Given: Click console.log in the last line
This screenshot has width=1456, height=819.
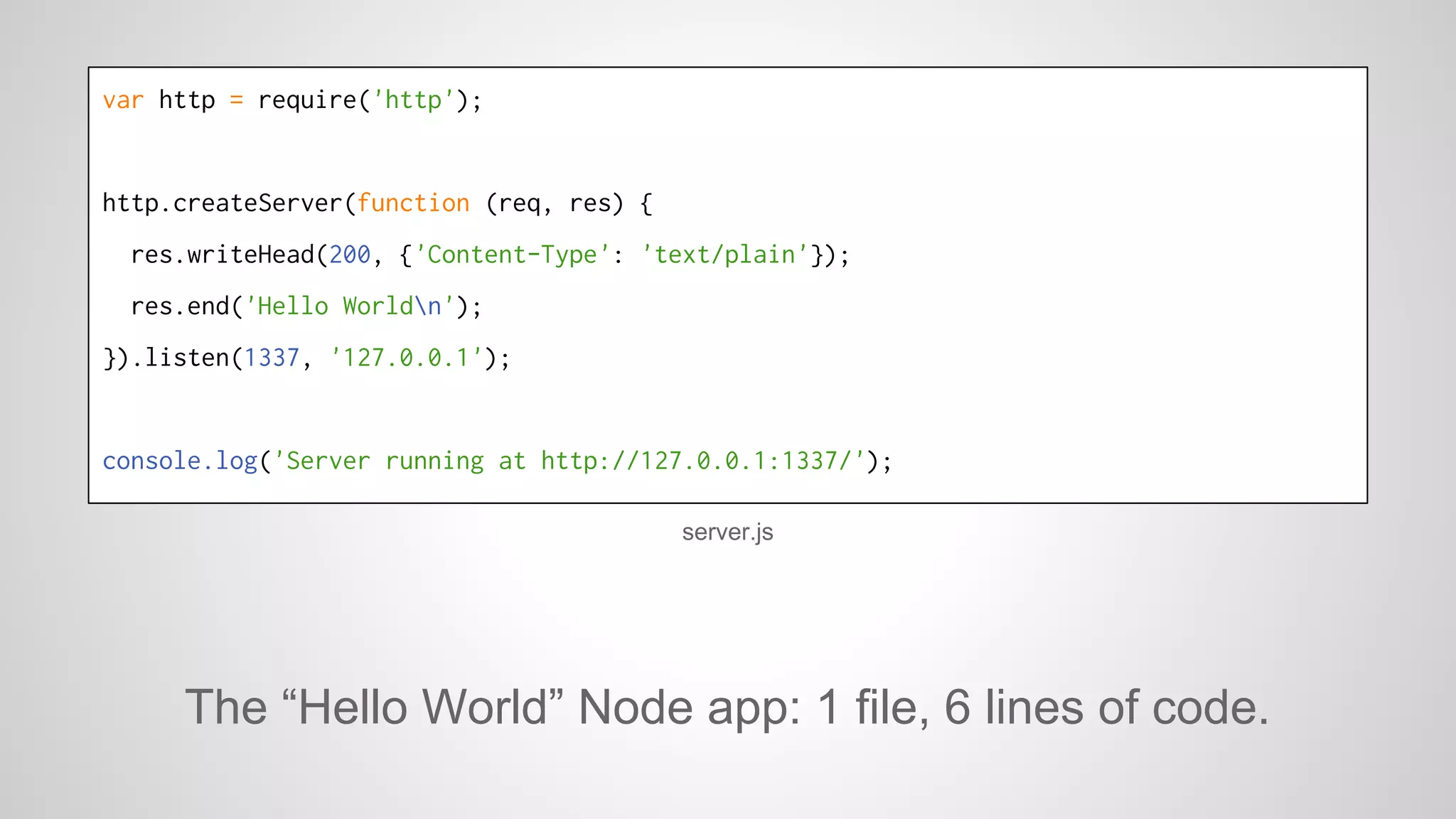Looking at the screenshot, I should point(180,461).
